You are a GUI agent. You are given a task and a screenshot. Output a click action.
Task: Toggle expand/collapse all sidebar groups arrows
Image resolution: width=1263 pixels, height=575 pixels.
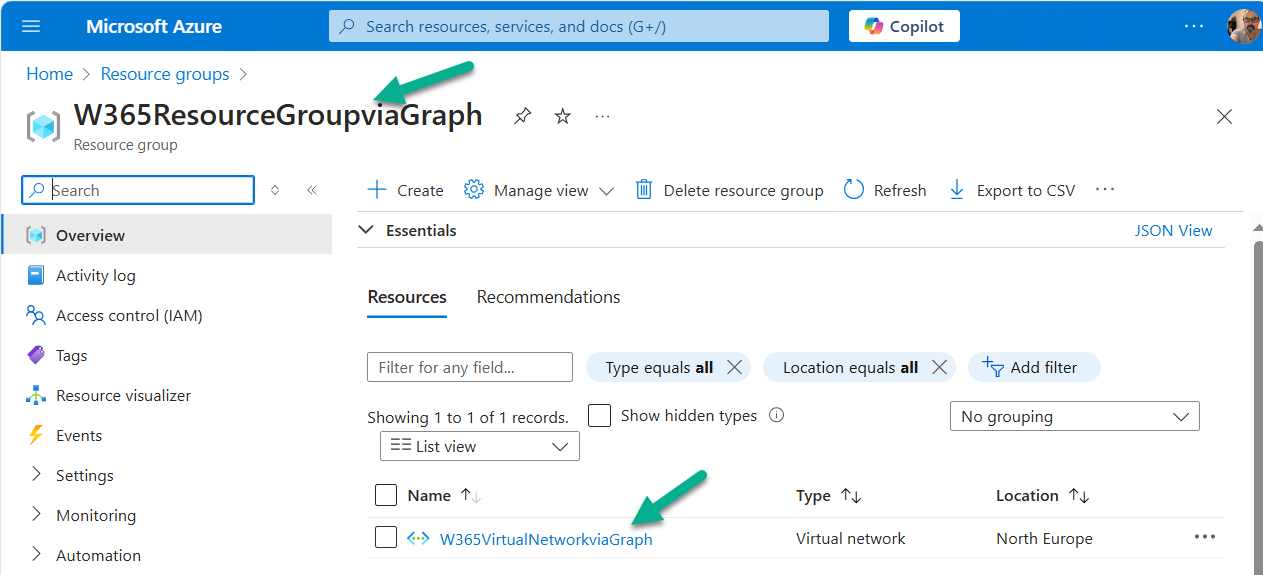click(x=275, y=190)
